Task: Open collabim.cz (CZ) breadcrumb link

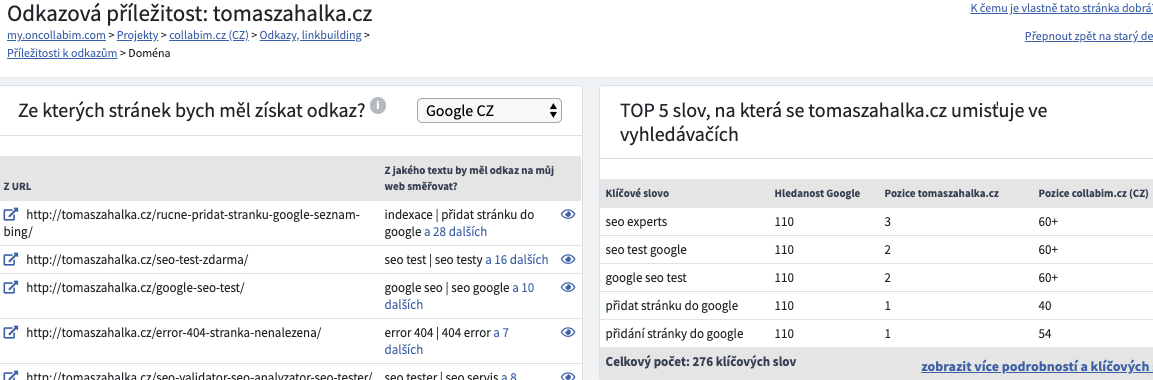Action: 209,35
